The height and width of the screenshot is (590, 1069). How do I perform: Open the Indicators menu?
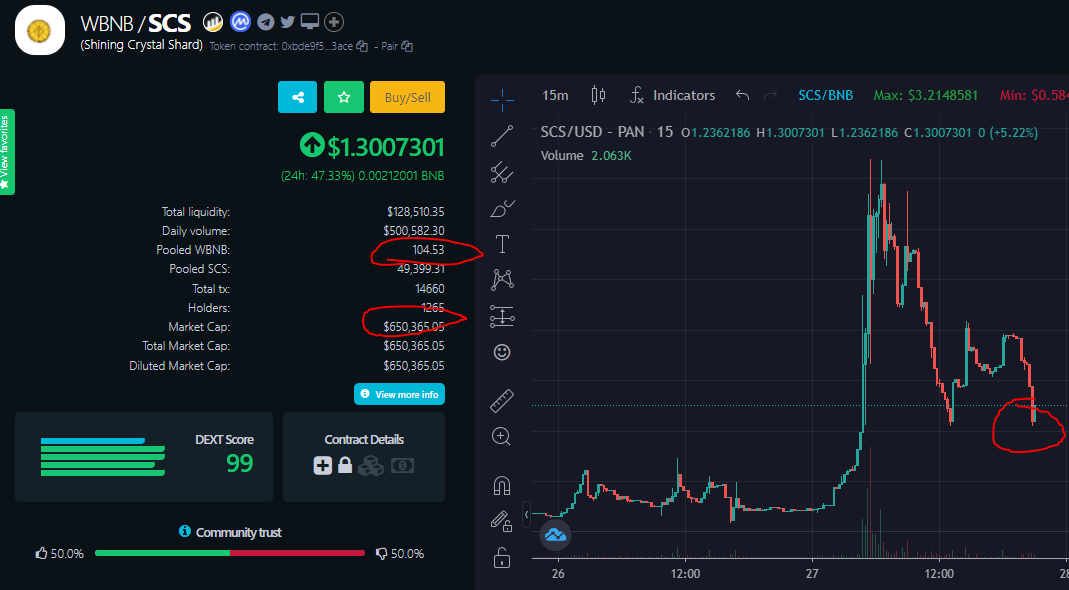672,95
